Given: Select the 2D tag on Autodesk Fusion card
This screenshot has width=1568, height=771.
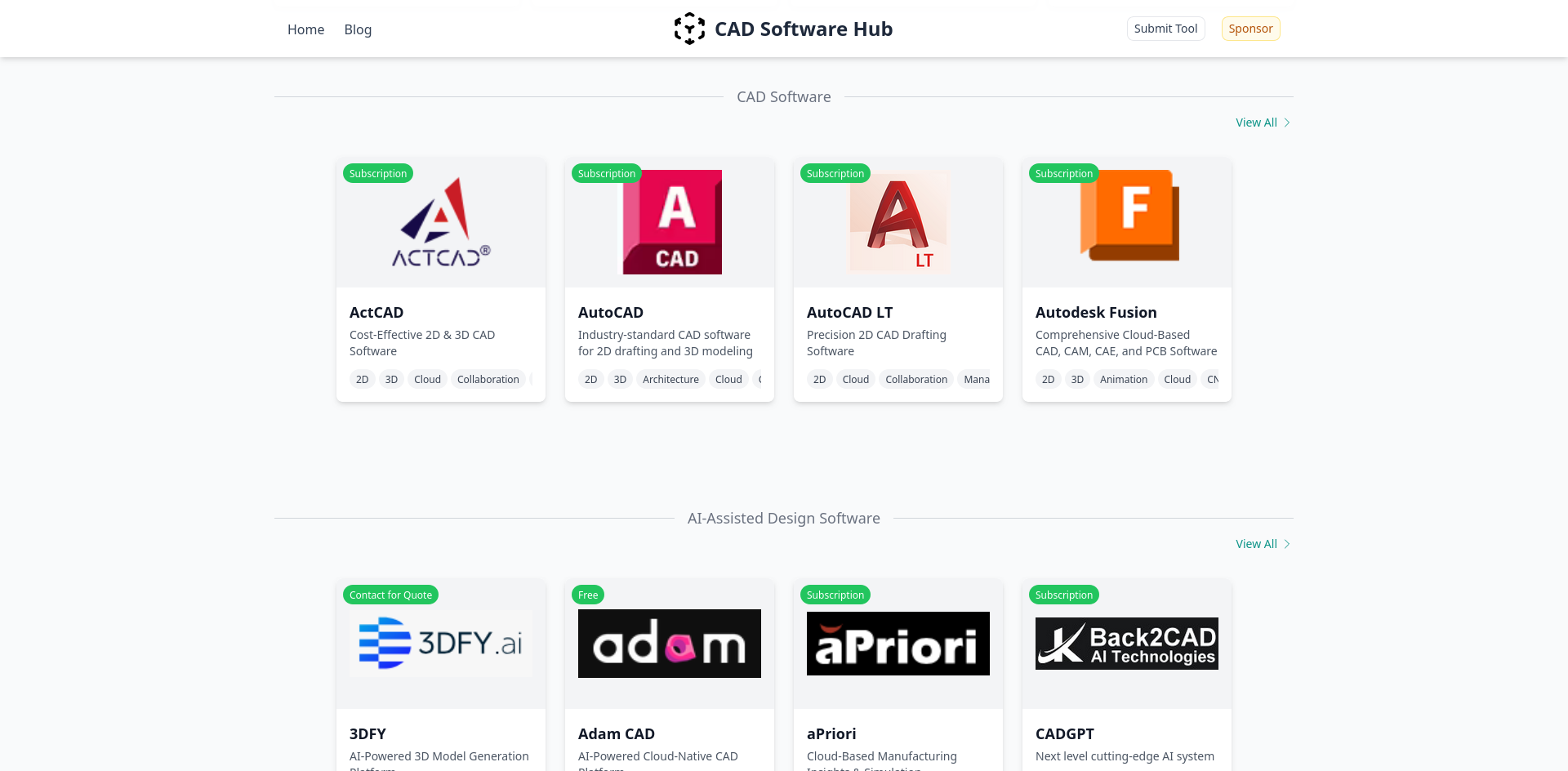Looking at the screenshot, I should pyautogui.click(x=1049, y=379).
